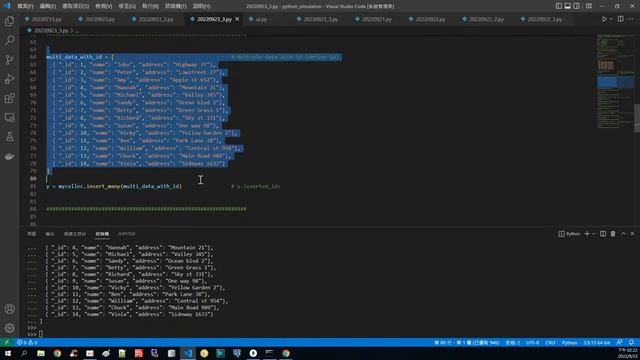The height and width of the screenshot is (360, 640).
Task: Open notifications bell in status bar
Action: point(631,342)
